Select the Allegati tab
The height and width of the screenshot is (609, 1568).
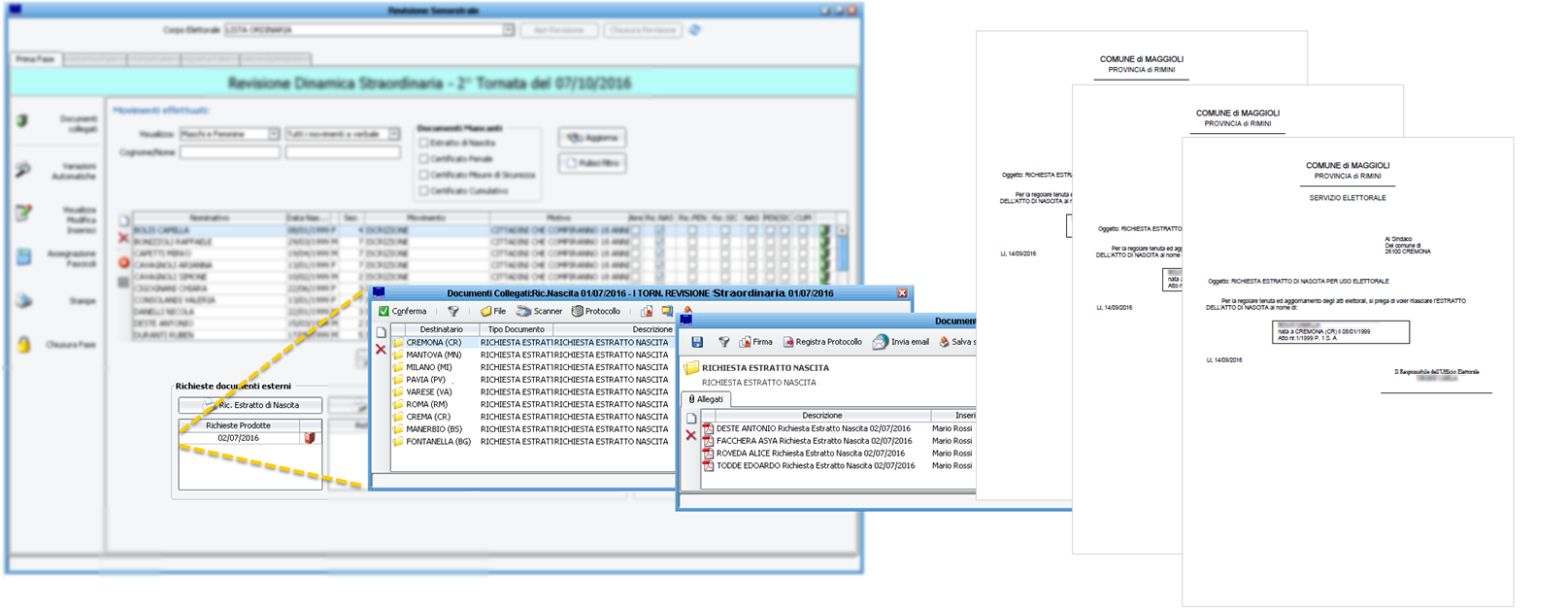[x=705, y=399]
